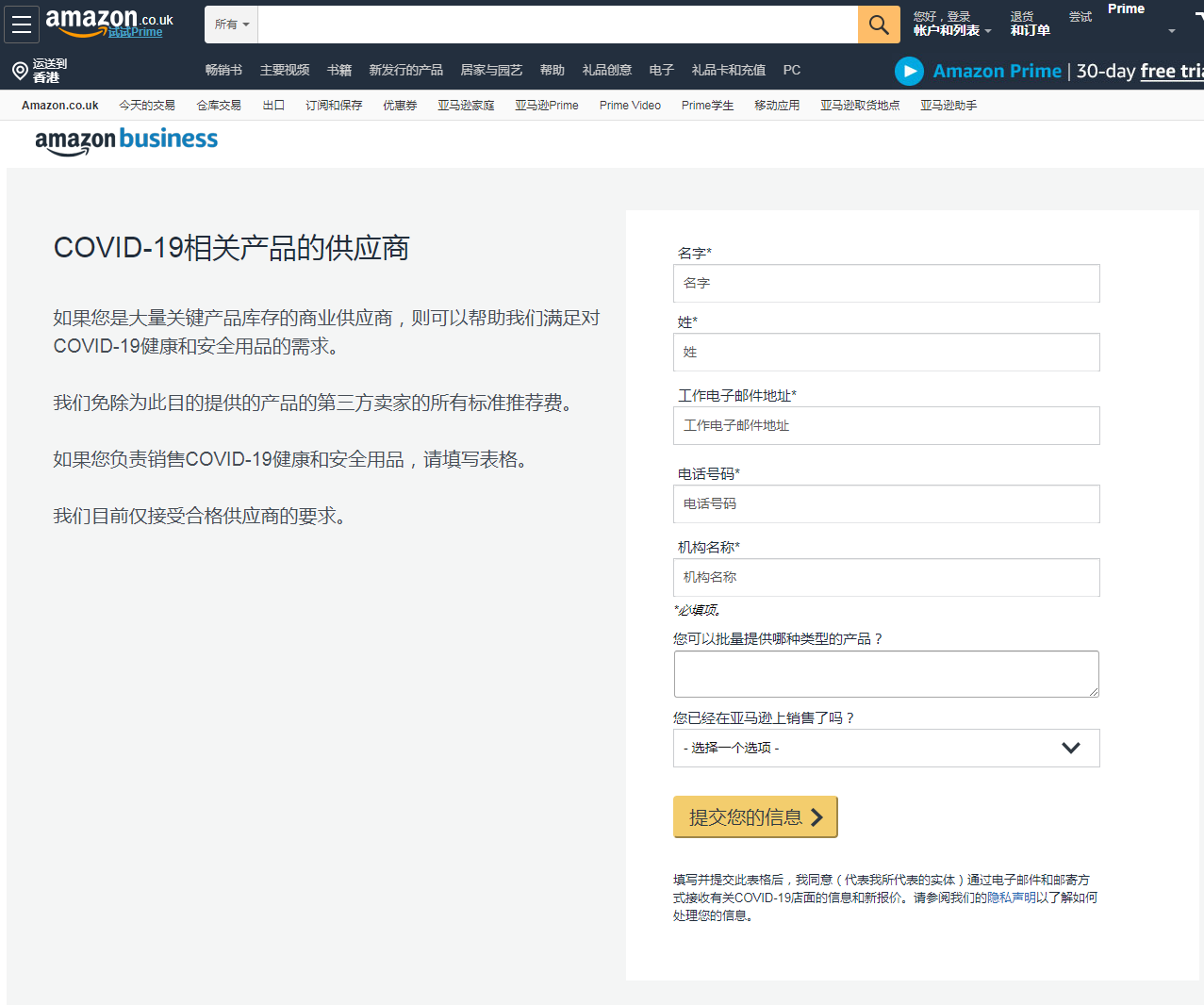Open the 畅销书 menu item
1204x1005 pixels.
coord(223,70)
